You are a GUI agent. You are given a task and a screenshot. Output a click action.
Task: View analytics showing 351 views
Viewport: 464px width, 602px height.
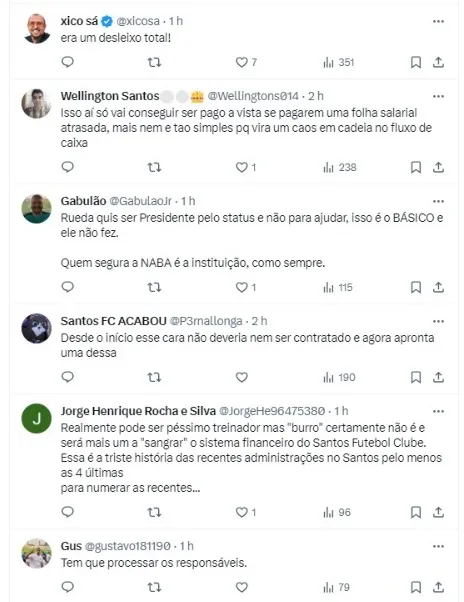pos(339,62)
